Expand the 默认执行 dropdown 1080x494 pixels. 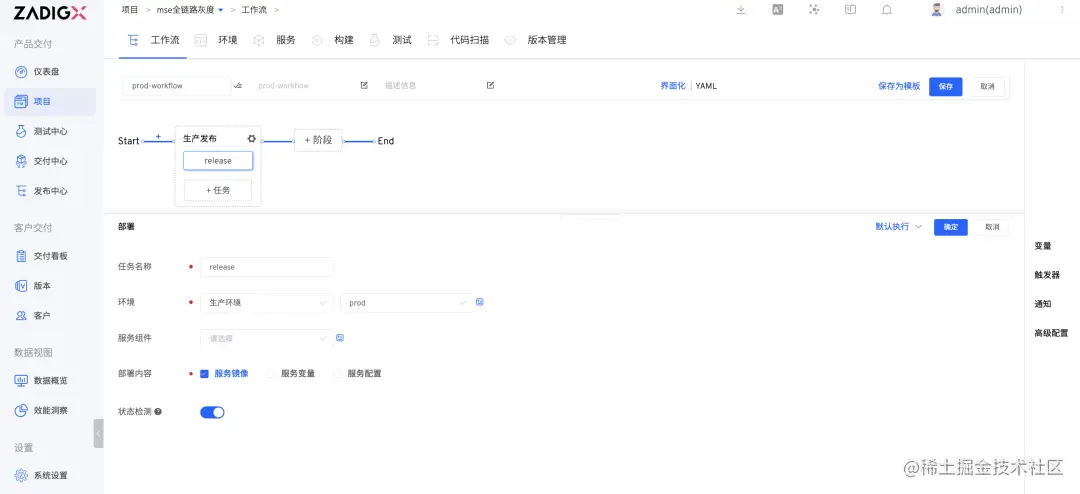pyautogui.click(x=898, y=226)
